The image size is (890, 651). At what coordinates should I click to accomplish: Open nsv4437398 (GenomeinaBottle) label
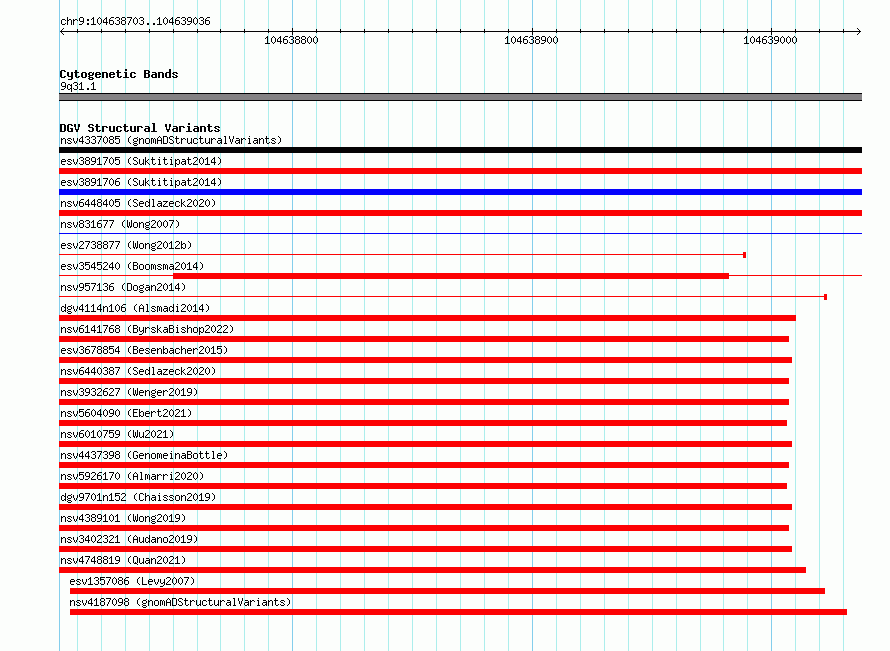pos(144,455)
